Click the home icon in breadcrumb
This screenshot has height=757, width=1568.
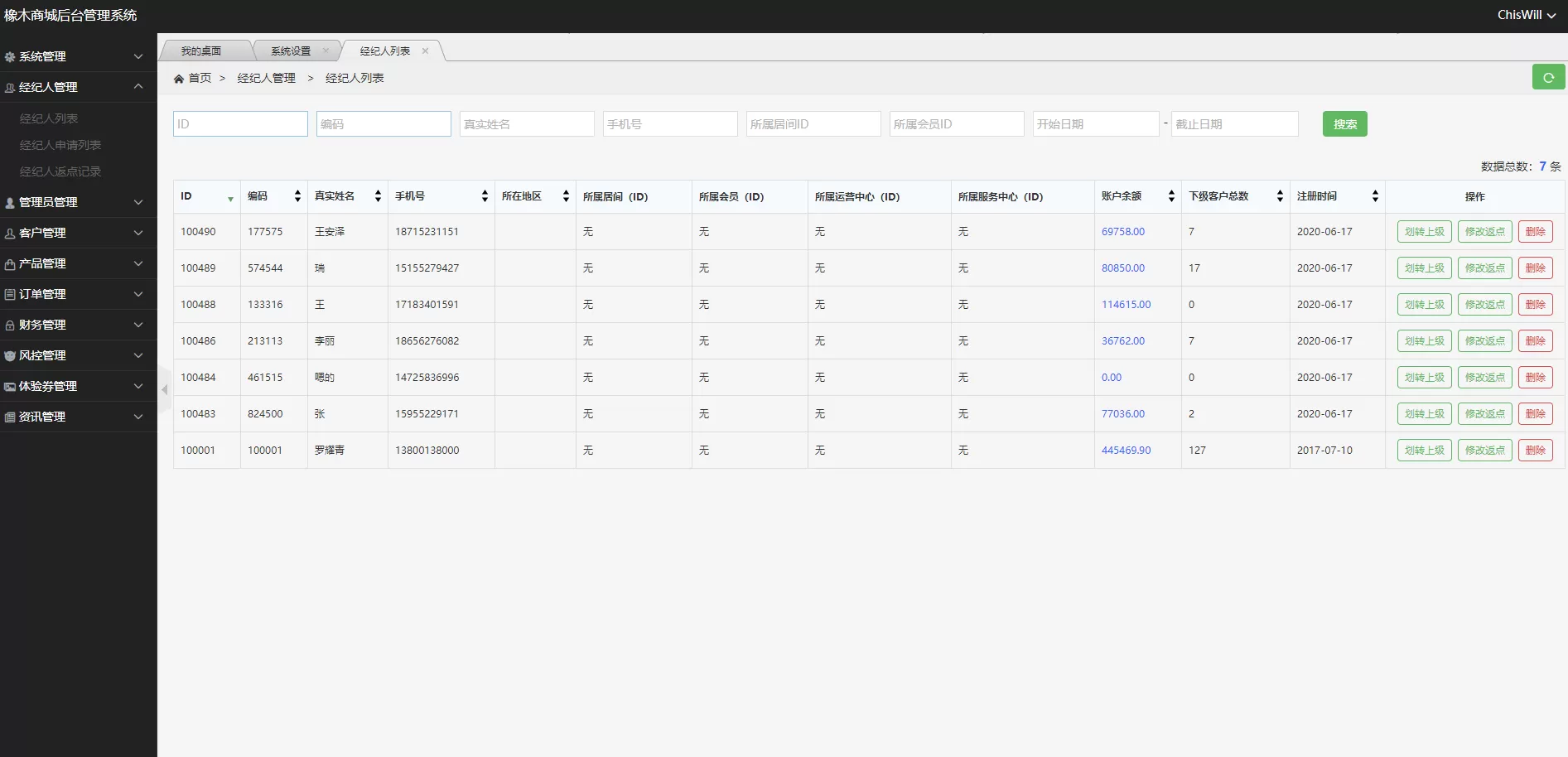pyautogui.click(x=179, y=79)
